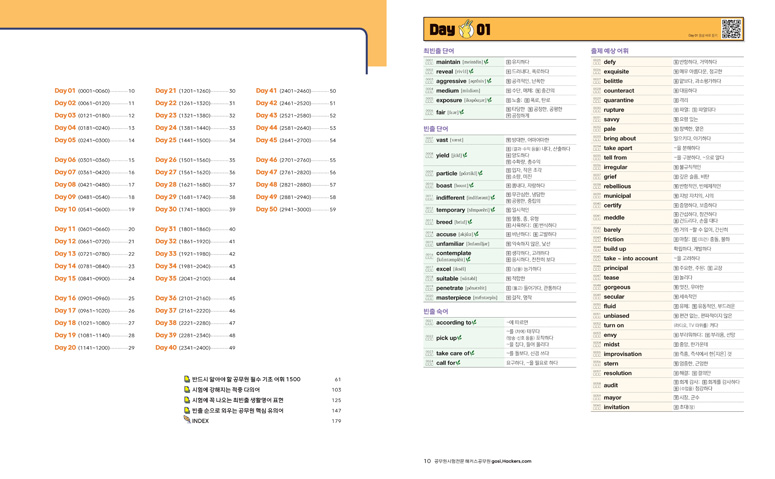Screen dimensions: 775x479
Task: Open the Day 50 contents entry
Action: pos(296,210)
